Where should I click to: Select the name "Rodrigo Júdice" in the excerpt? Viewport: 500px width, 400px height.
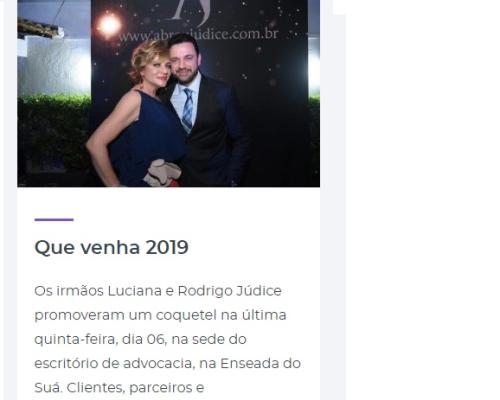[230, 291]
